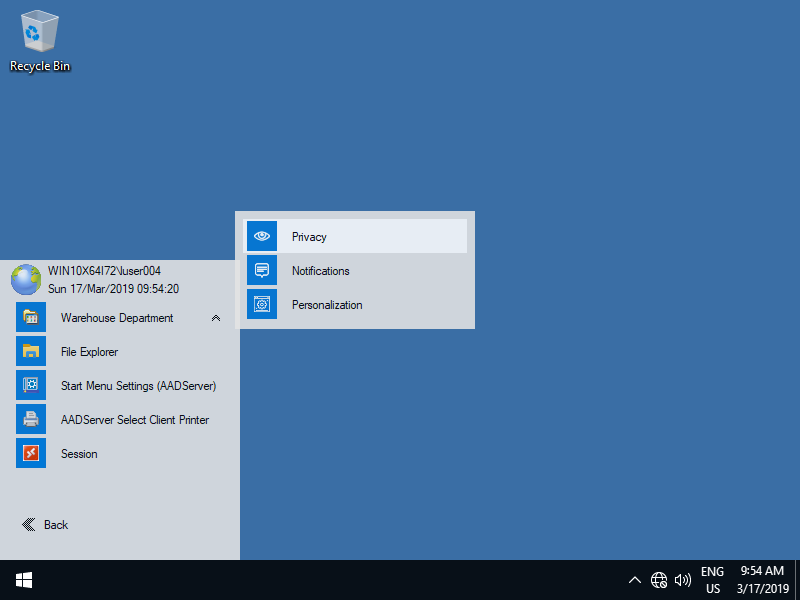
Task: Open the volume speaker tray icon
Action: [x=683, y=580]
